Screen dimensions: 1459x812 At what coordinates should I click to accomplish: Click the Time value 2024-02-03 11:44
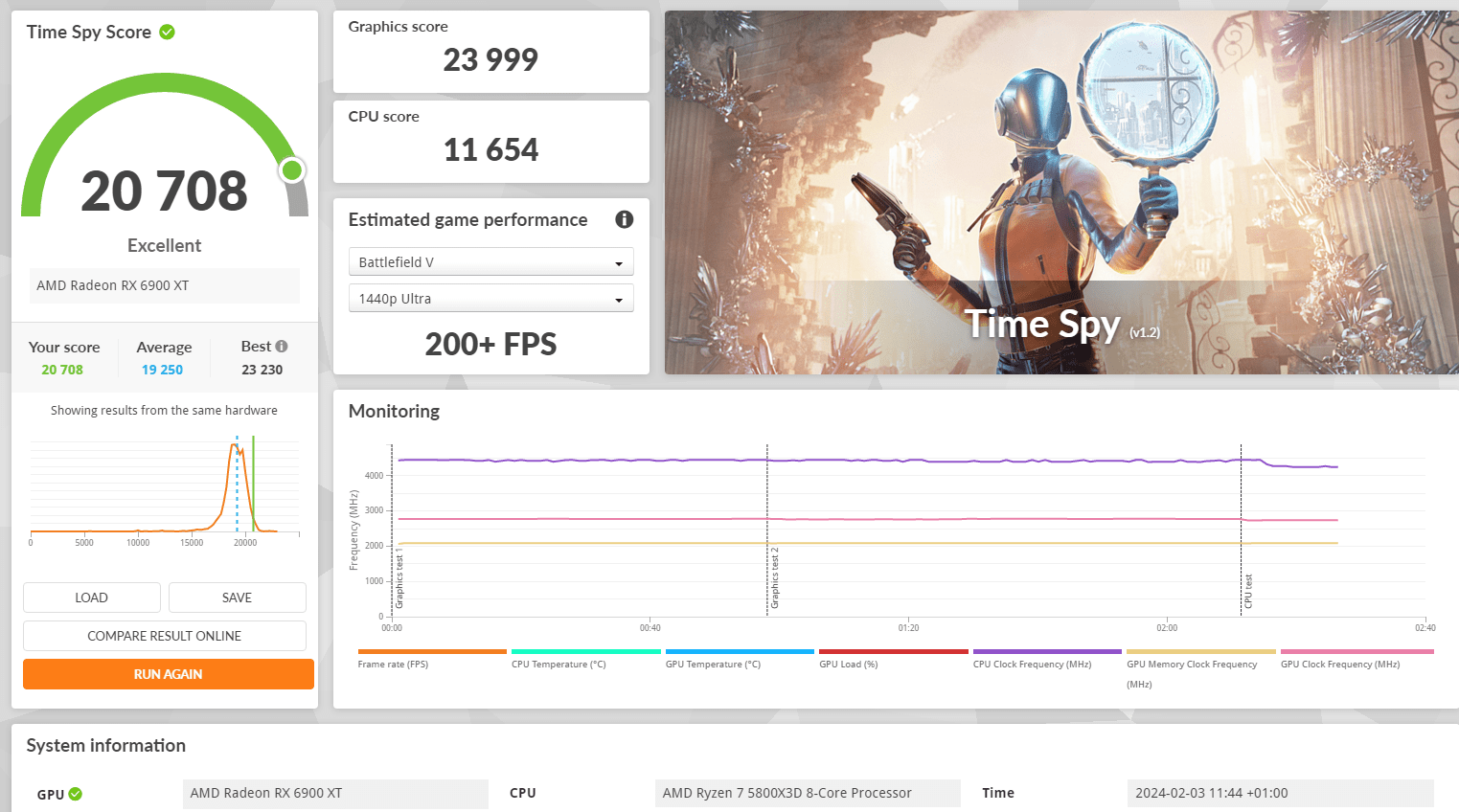click(x=1280, y=794)
